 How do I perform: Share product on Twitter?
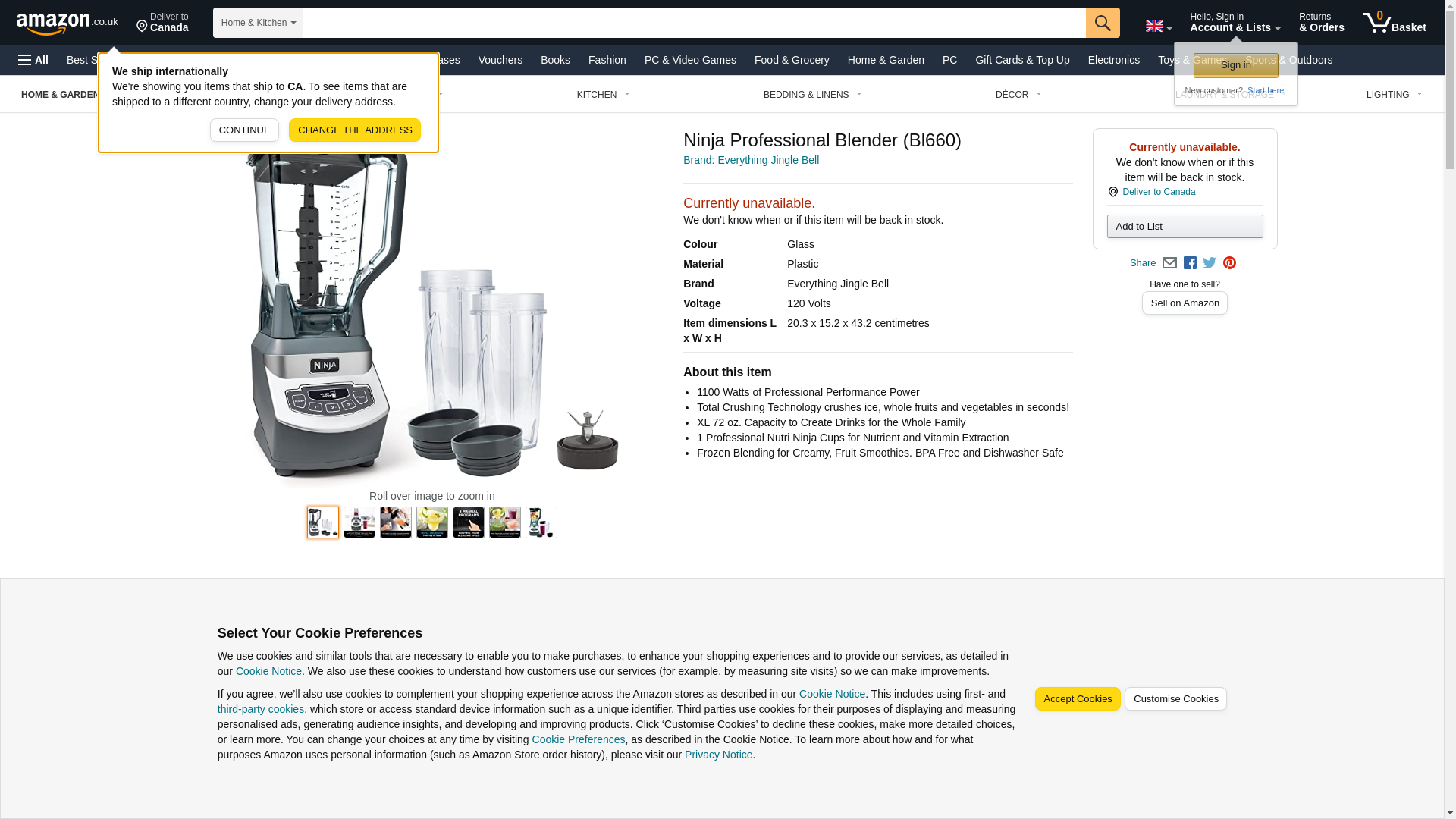(x=1210, y=263)
